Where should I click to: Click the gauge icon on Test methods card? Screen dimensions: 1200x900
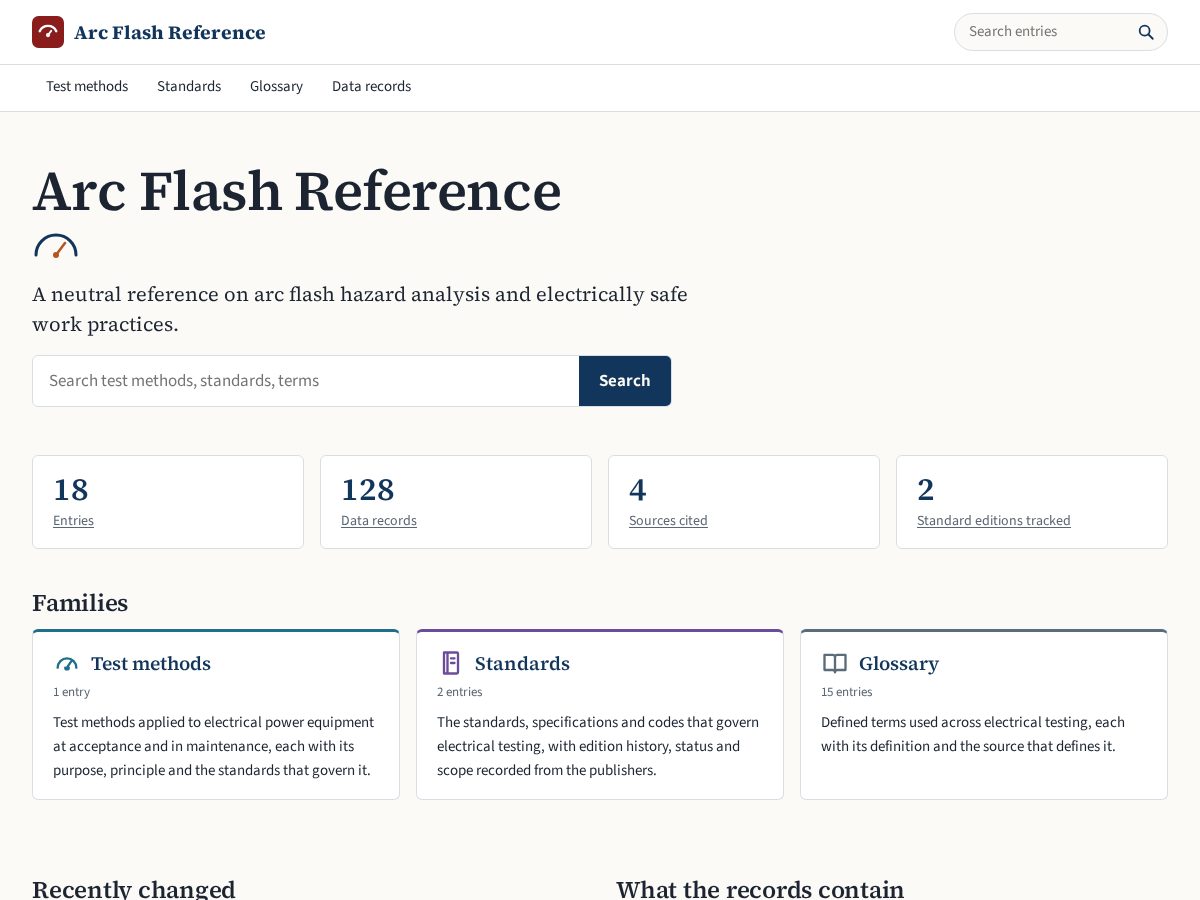[x=67, y=664]
